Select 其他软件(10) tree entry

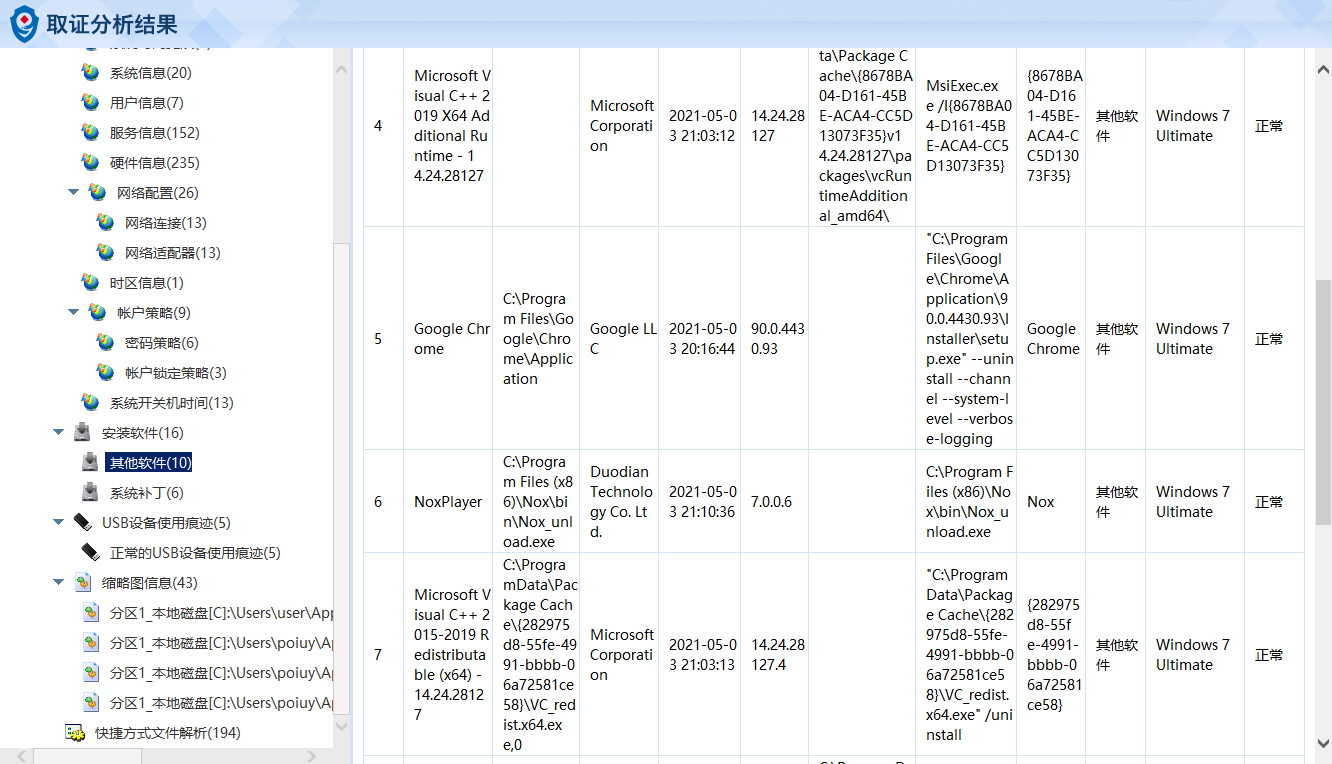(x=150, y=463)
